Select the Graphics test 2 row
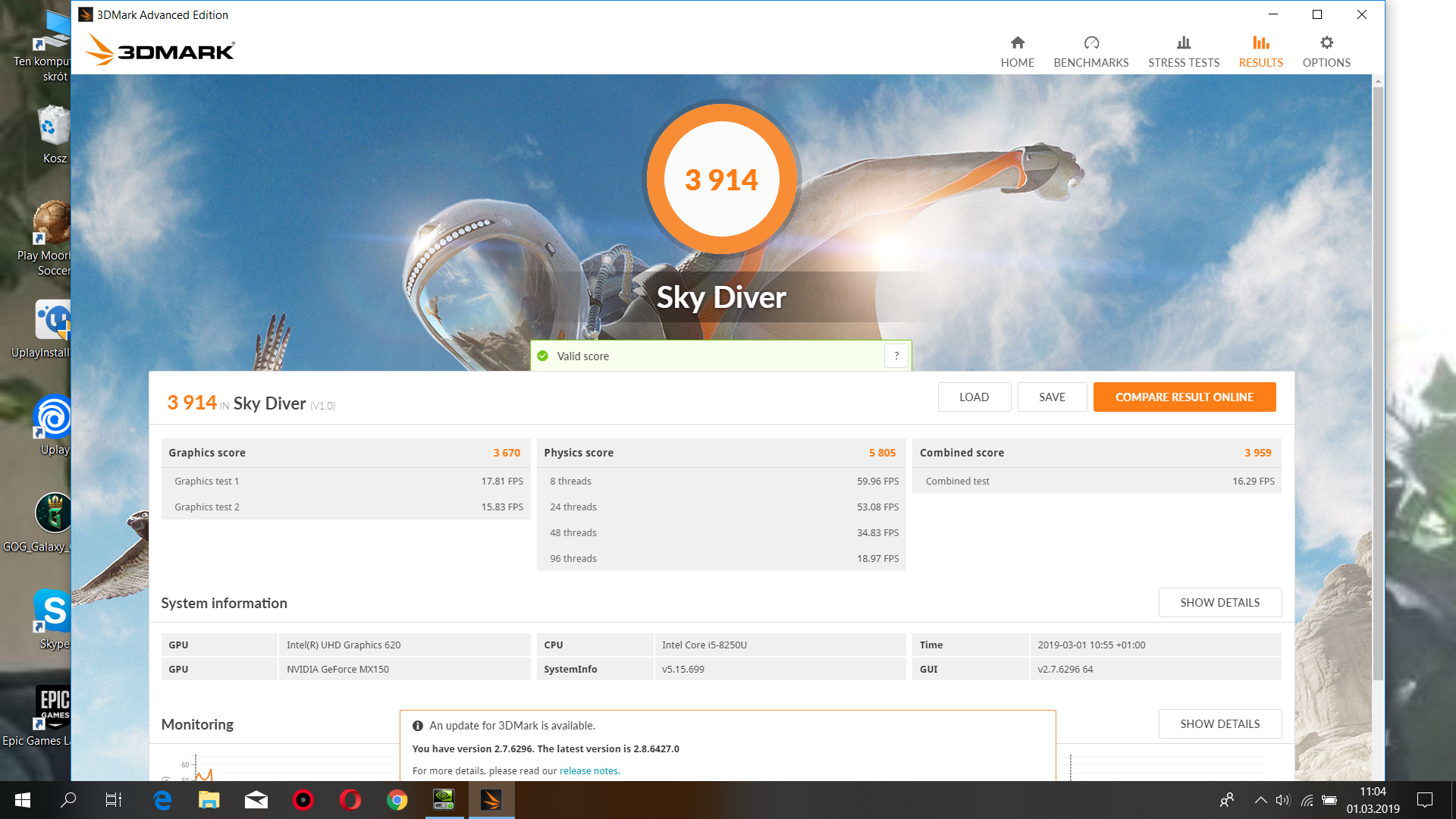Screen dimensions: 1456x819 346,507
